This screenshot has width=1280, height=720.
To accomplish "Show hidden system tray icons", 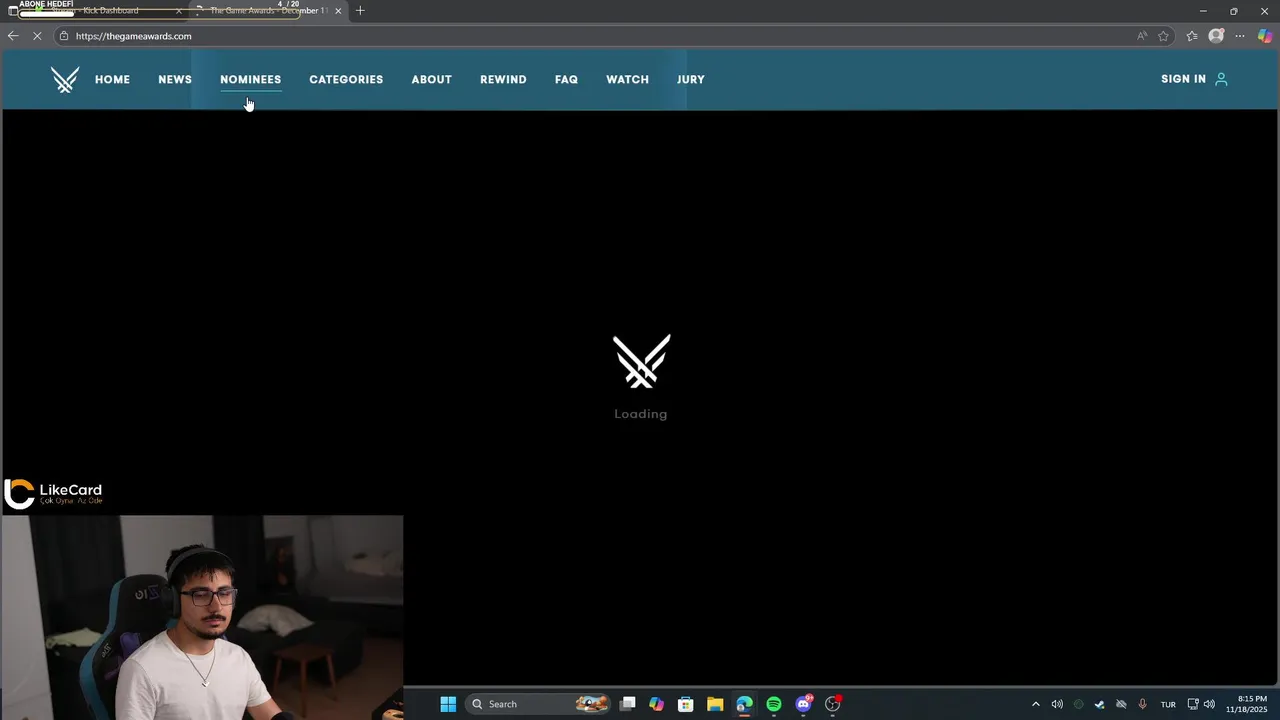I will [1035, 704].
